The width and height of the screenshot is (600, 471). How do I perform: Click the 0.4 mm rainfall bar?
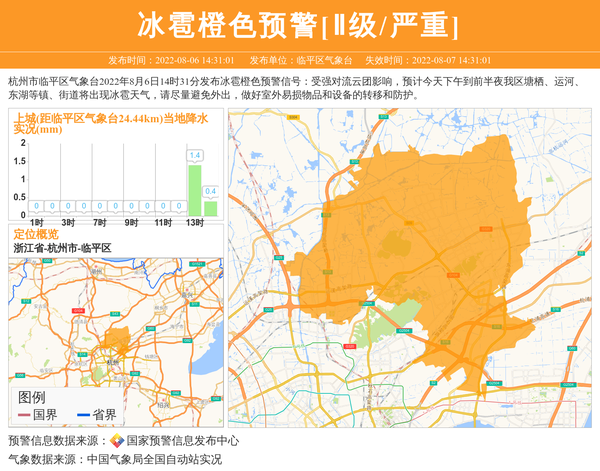point(210,208)
